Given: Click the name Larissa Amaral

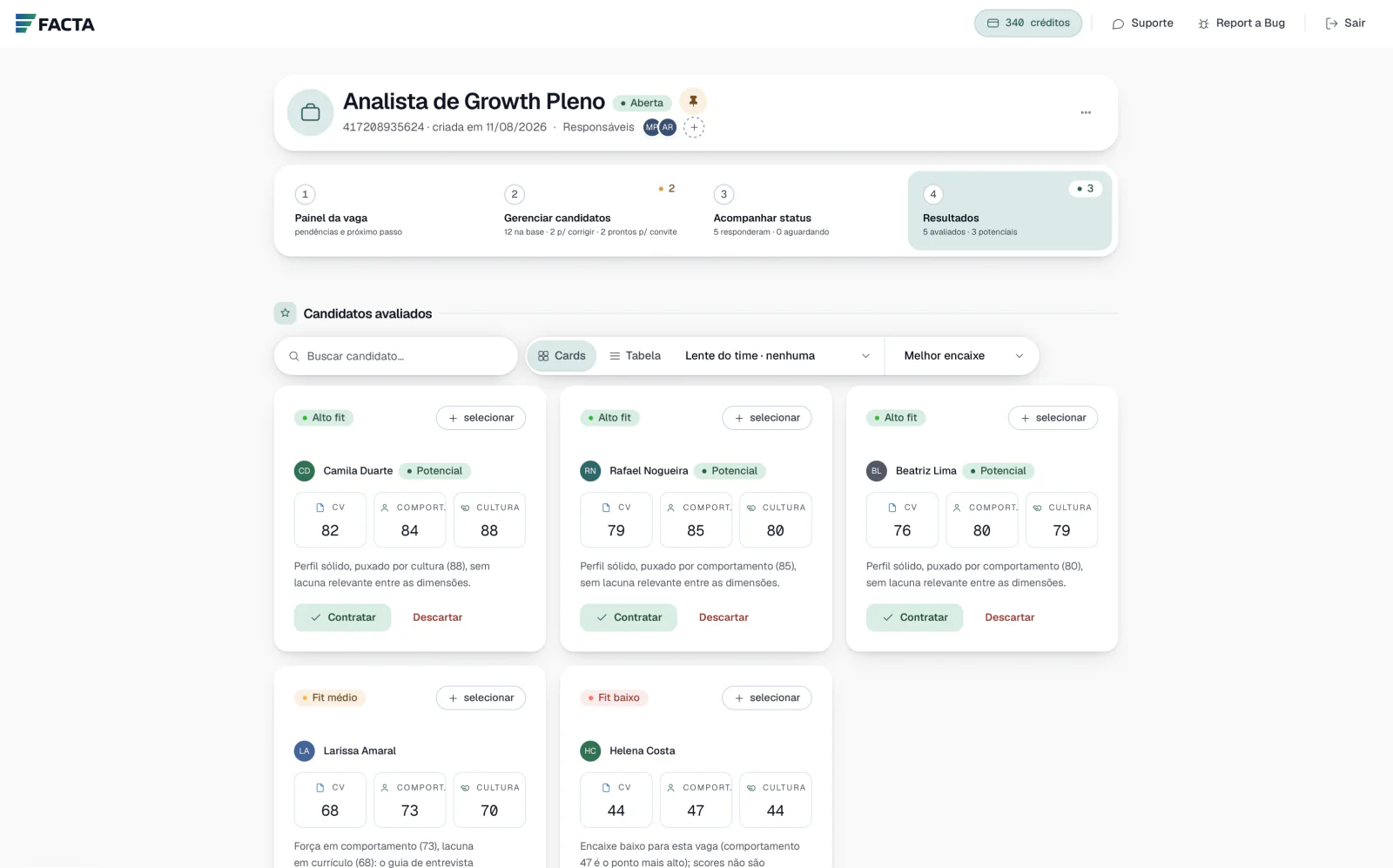Looking at the screenshot, I should point(360,751).
